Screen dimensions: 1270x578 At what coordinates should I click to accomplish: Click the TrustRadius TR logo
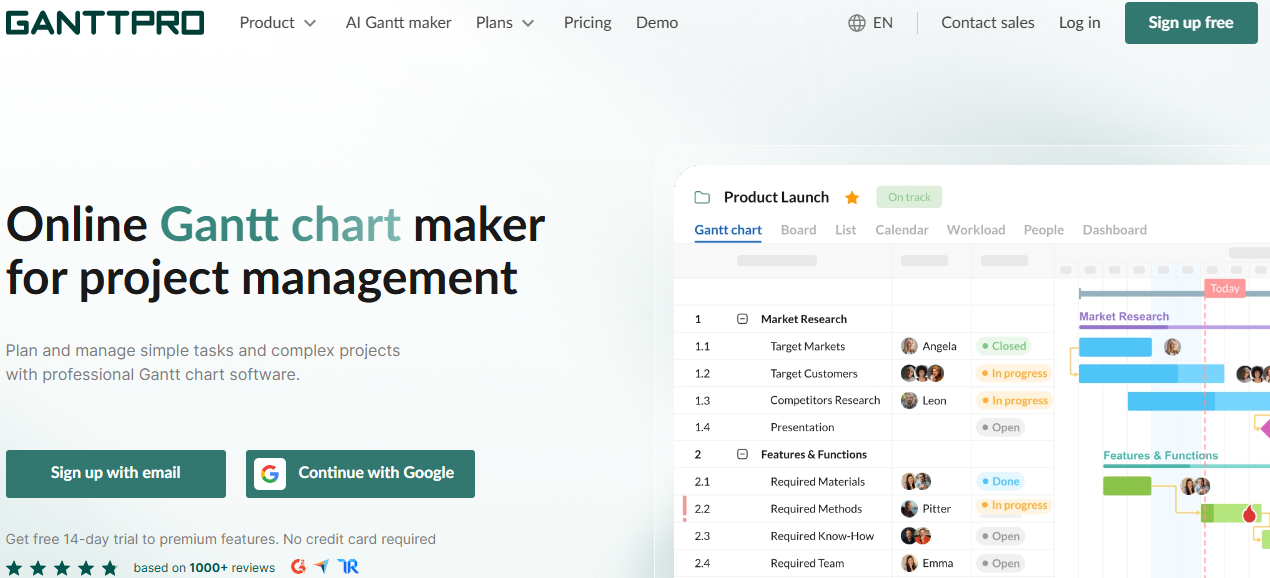(348, 566)
